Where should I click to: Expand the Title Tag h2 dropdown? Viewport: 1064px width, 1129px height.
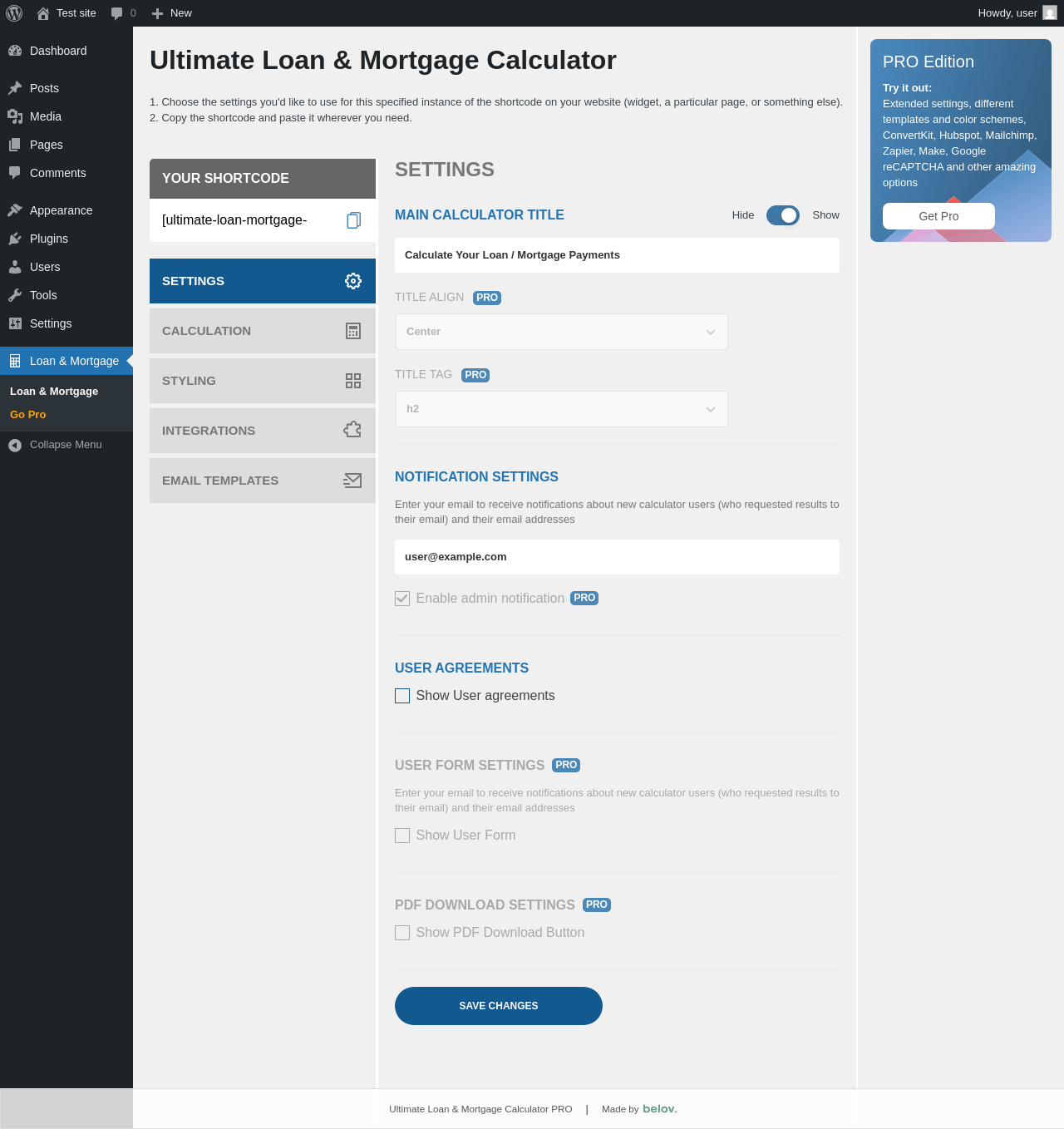coord(562,409)
